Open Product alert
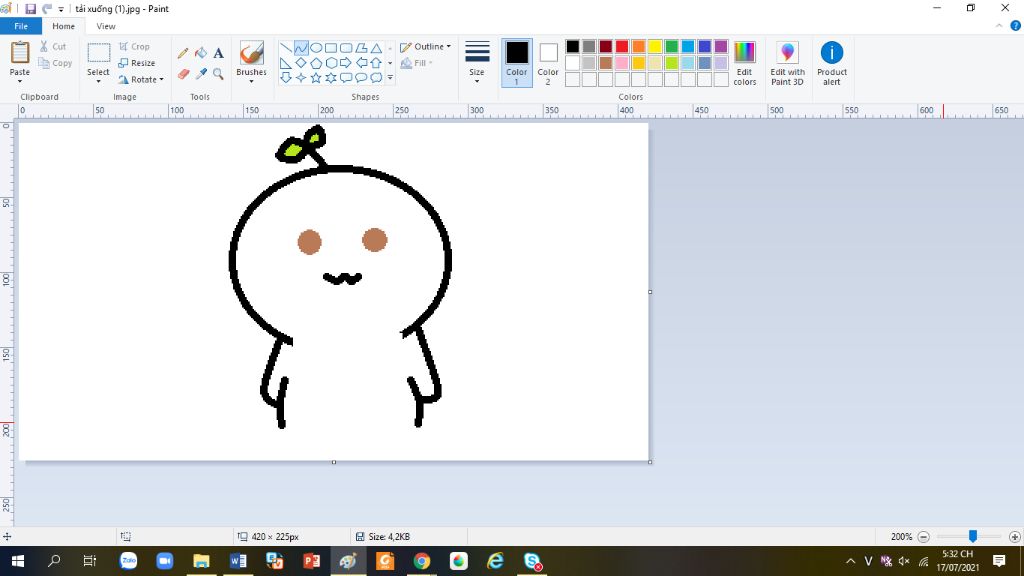 [832, 63]
